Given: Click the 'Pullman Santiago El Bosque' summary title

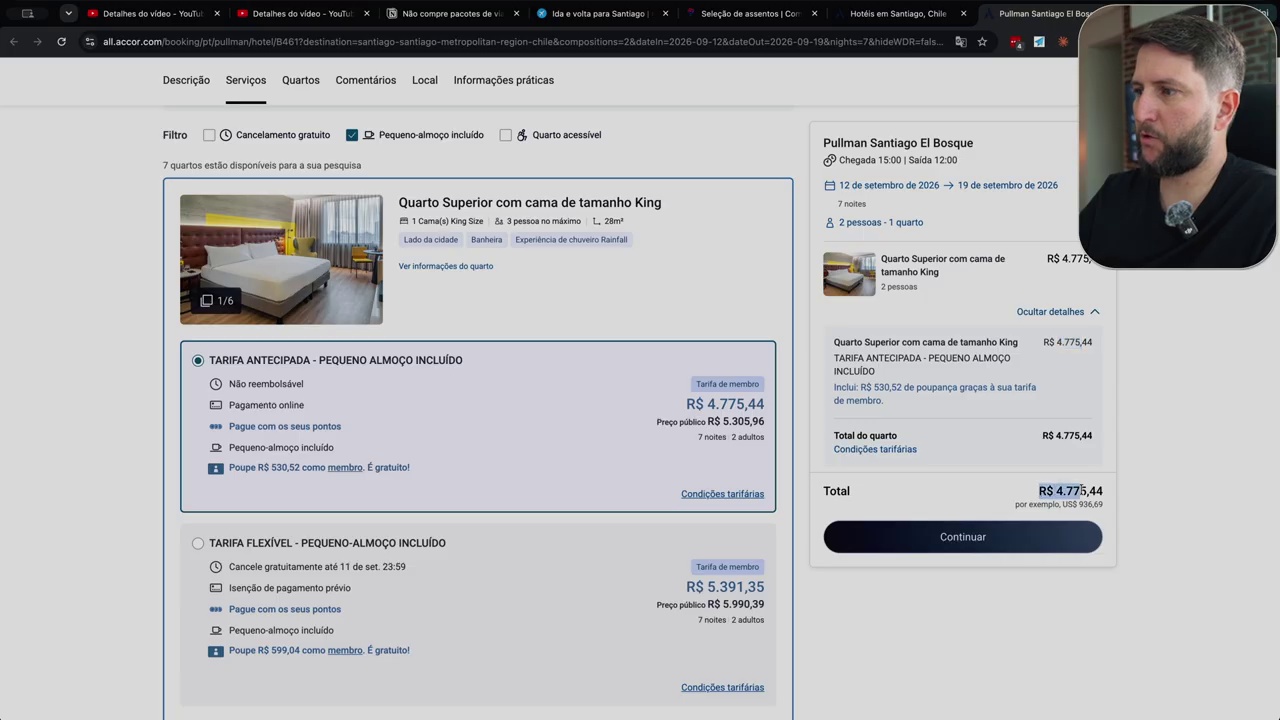Looking at the screenshot, I should (x=898, y=143).
